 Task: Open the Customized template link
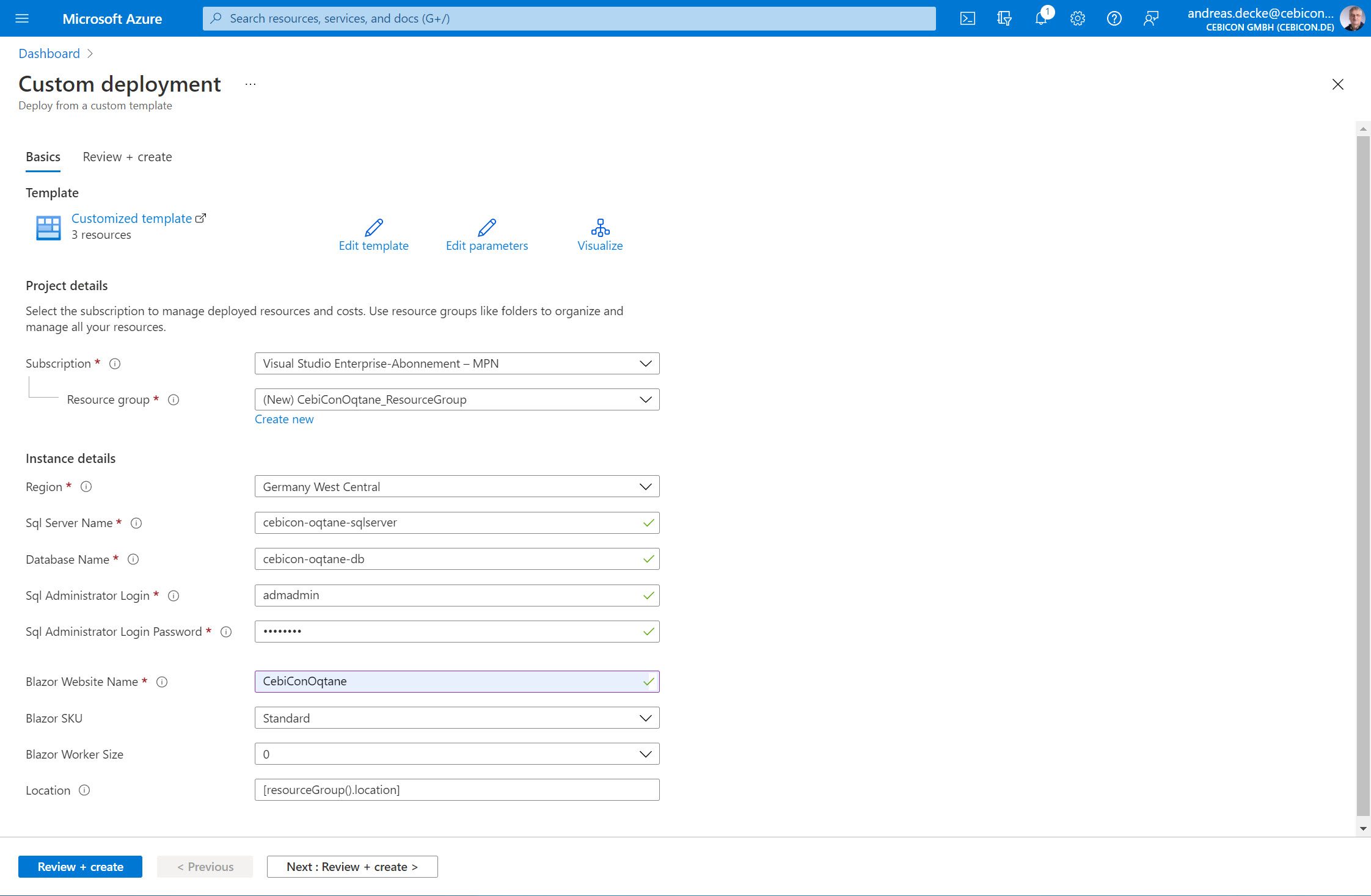[131, 218]
